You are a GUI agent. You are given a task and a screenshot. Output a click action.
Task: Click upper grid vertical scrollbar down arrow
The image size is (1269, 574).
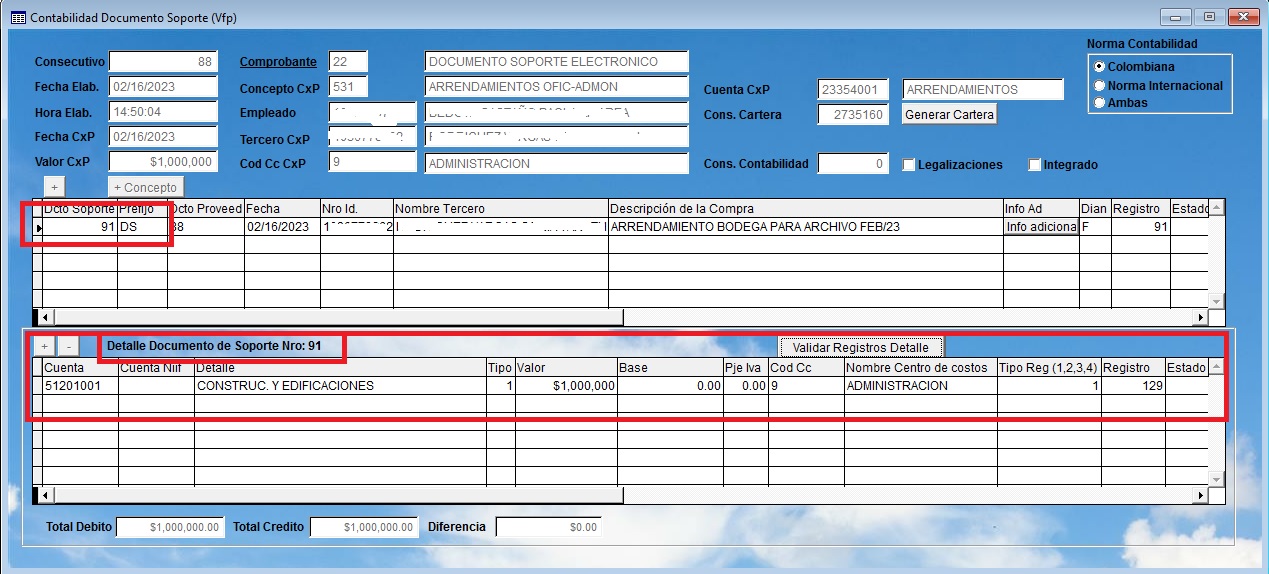pyautogui.click(x=1217, y=301)
